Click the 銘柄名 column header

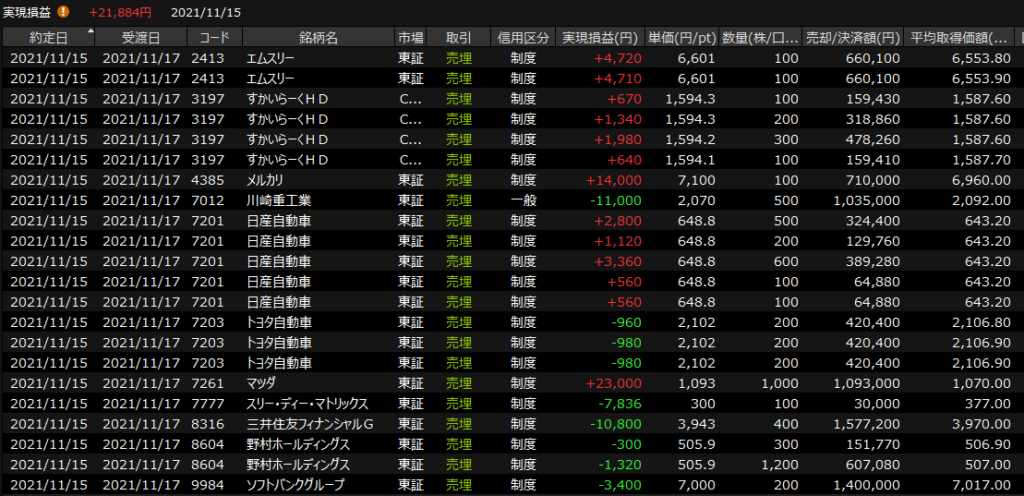[316, 38]
